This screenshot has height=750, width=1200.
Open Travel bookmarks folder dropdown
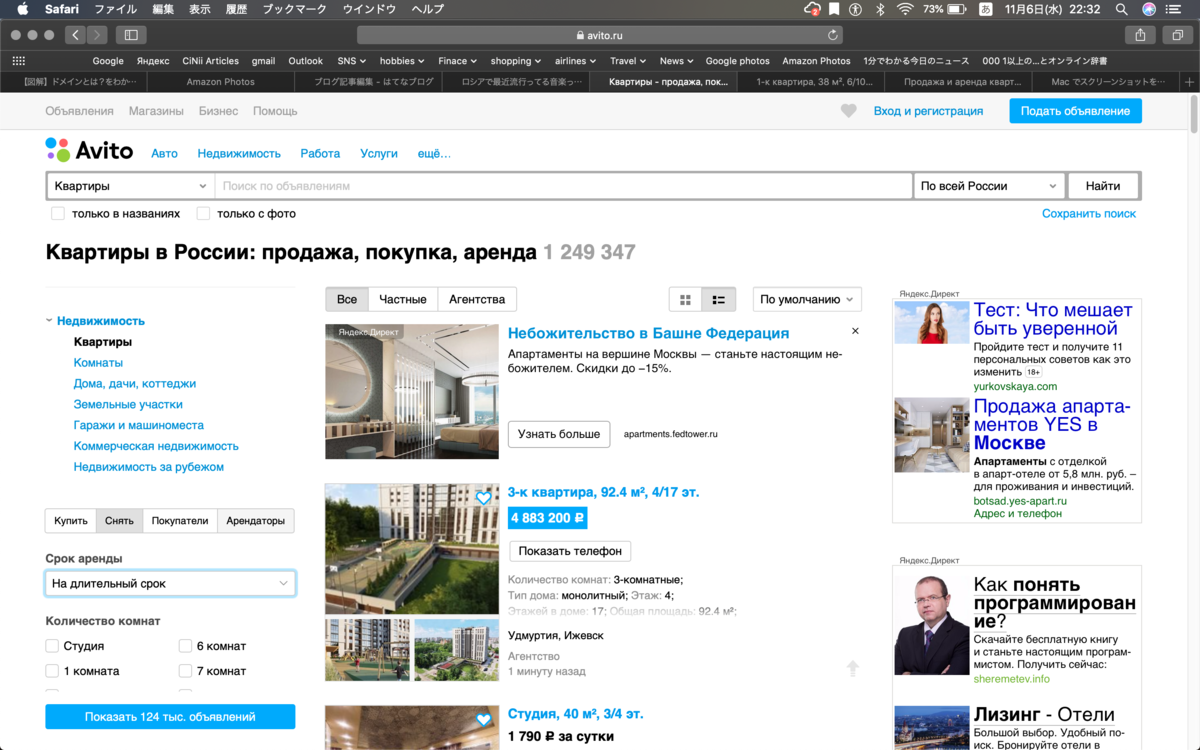click(x=628, y=61)
